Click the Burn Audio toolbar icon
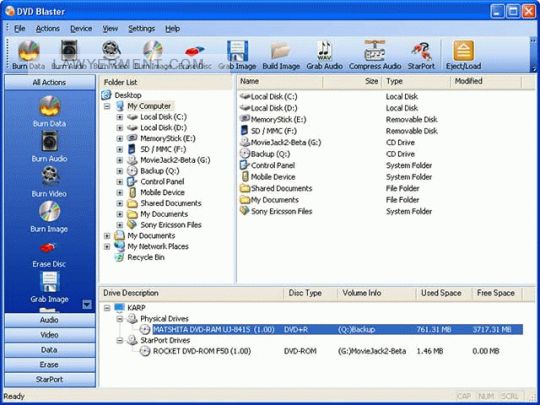The width and height of the screenshot is (540, 405). click(69, 51)
